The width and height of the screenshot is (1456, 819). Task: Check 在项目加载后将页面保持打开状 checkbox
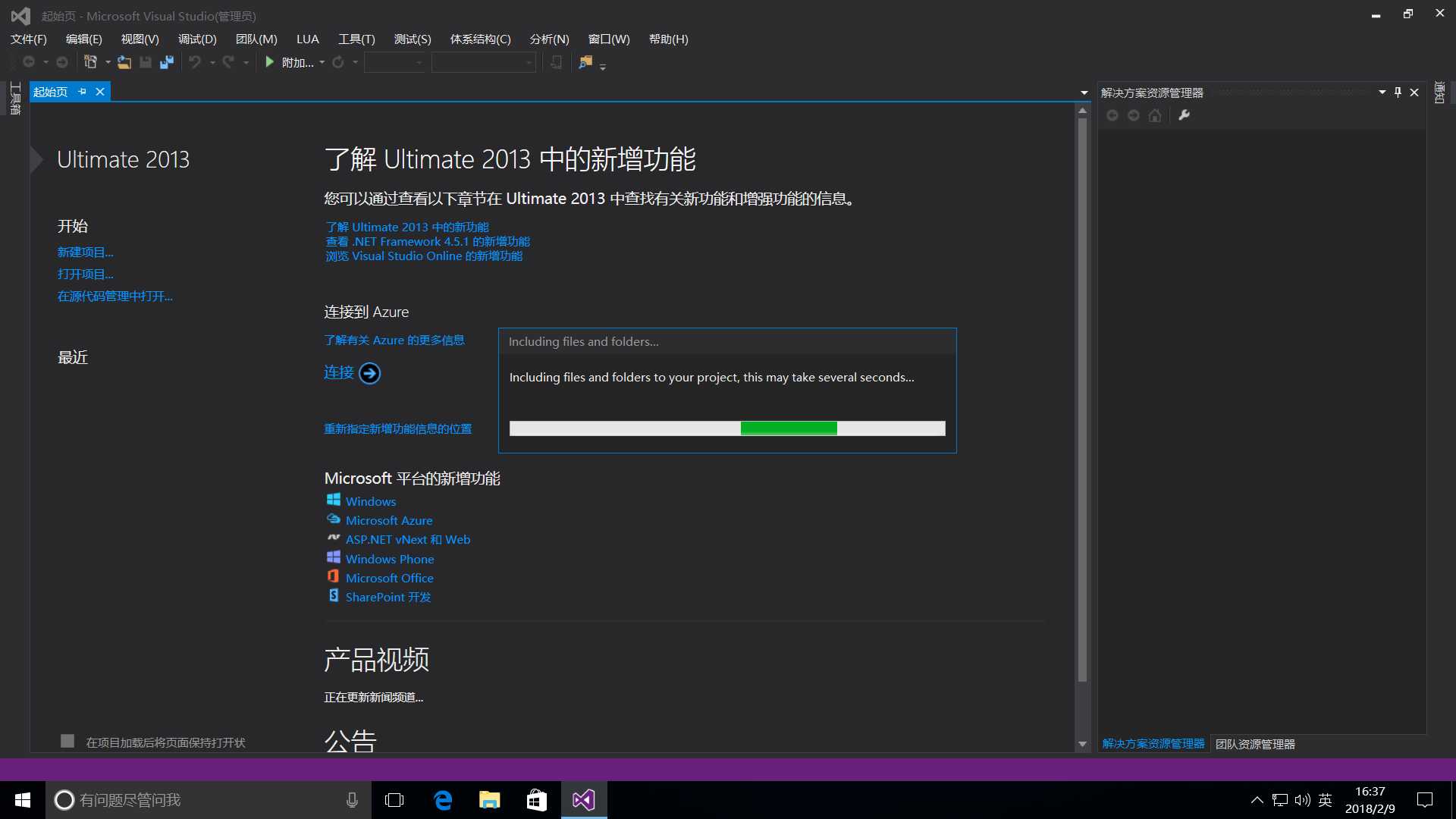coord(67,741)
